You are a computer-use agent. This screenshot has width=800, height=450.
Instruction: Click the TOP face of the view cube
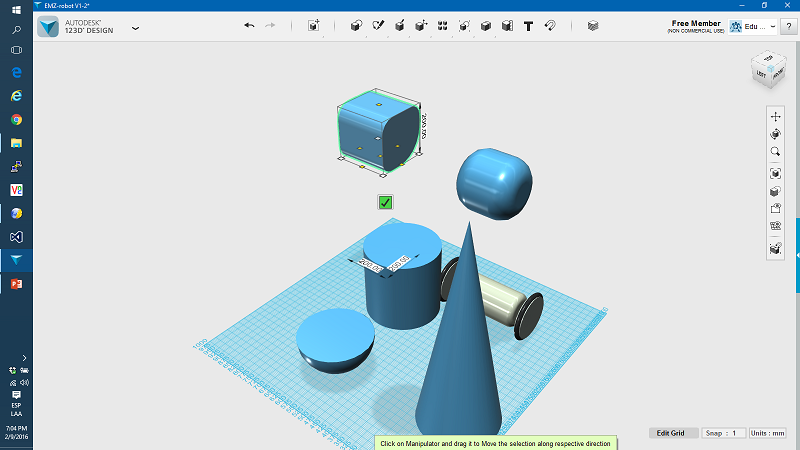coord(769,58)
